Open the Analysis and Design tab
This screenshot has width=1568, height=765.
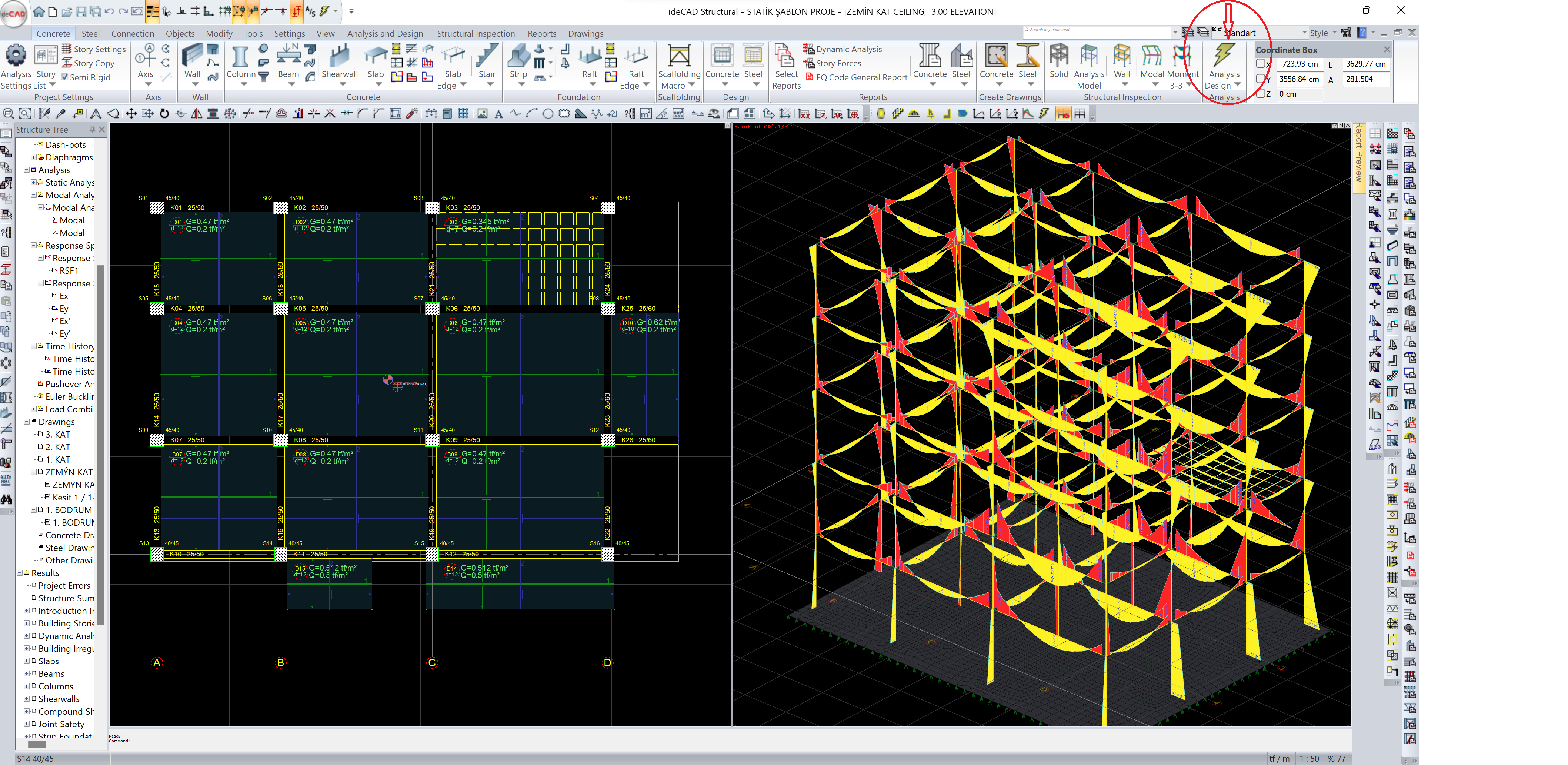pos(385,33)
